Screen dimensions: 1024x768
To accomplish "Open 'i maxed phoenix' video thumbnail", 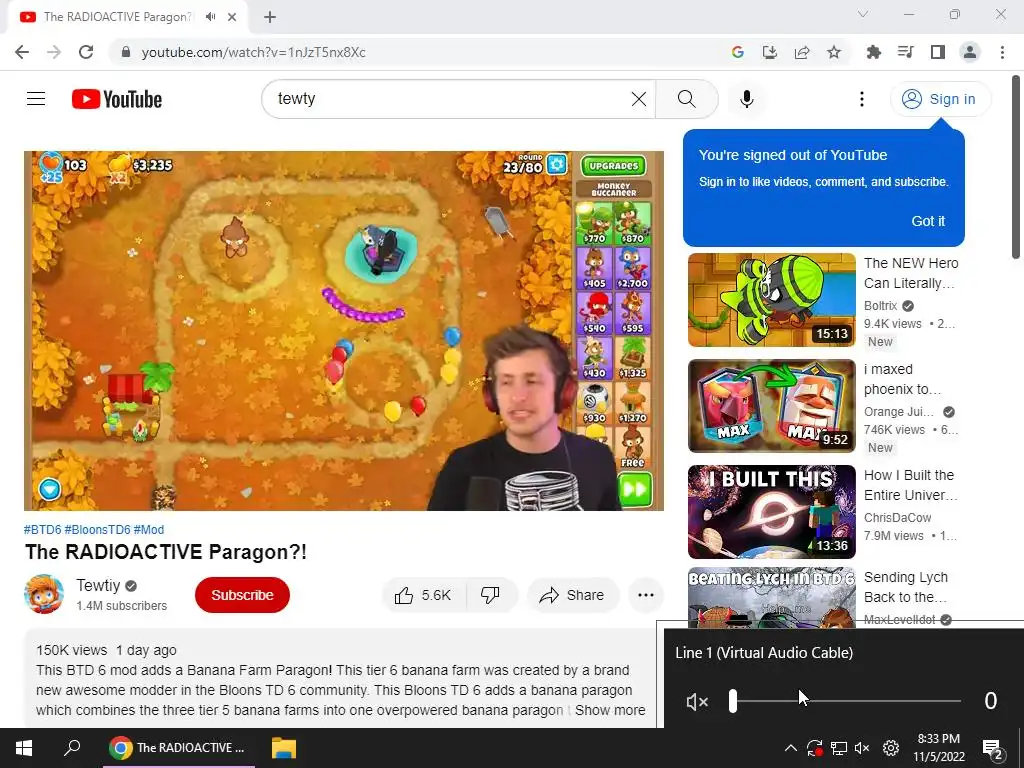I will pos(771,406).
